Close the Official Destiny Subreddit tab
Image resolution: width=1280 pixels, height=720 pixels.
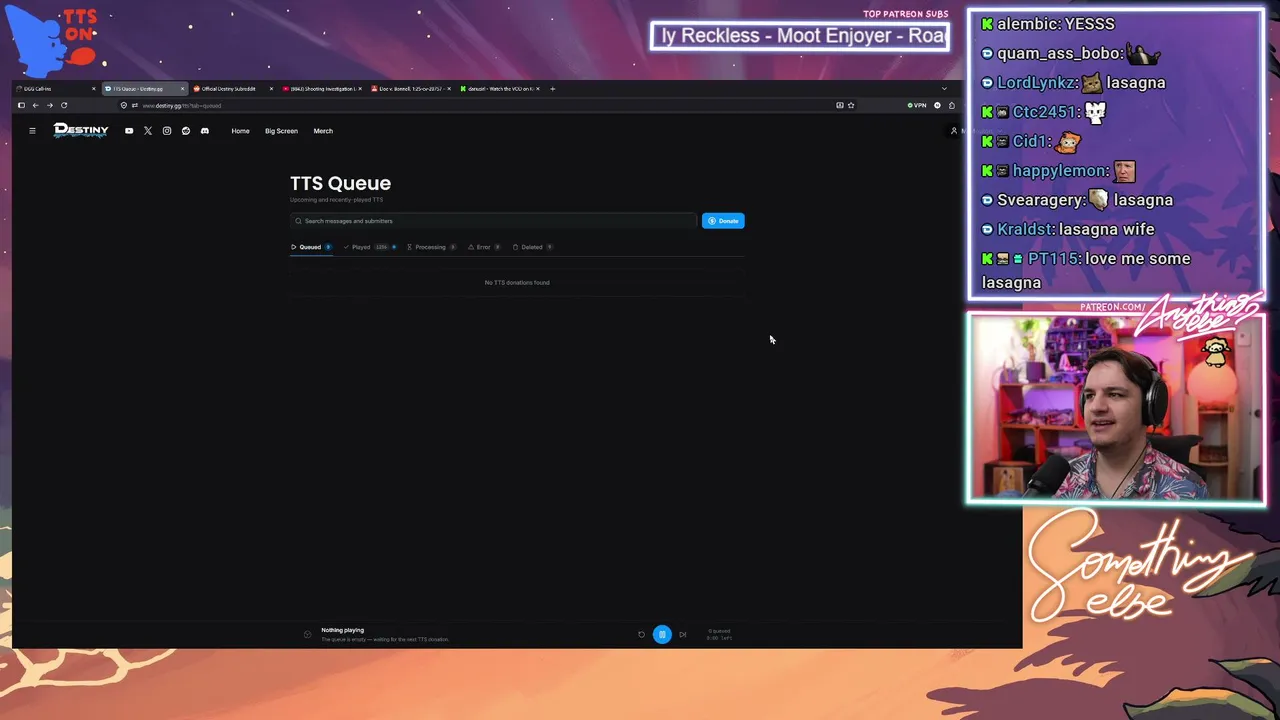(x=271, y=89)
